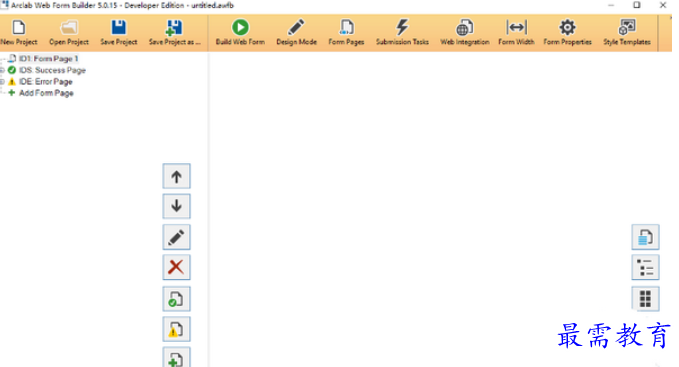This screenshot has width=679, height=367.
Task: Switch to list view button at right
Action: pos(645,267)
